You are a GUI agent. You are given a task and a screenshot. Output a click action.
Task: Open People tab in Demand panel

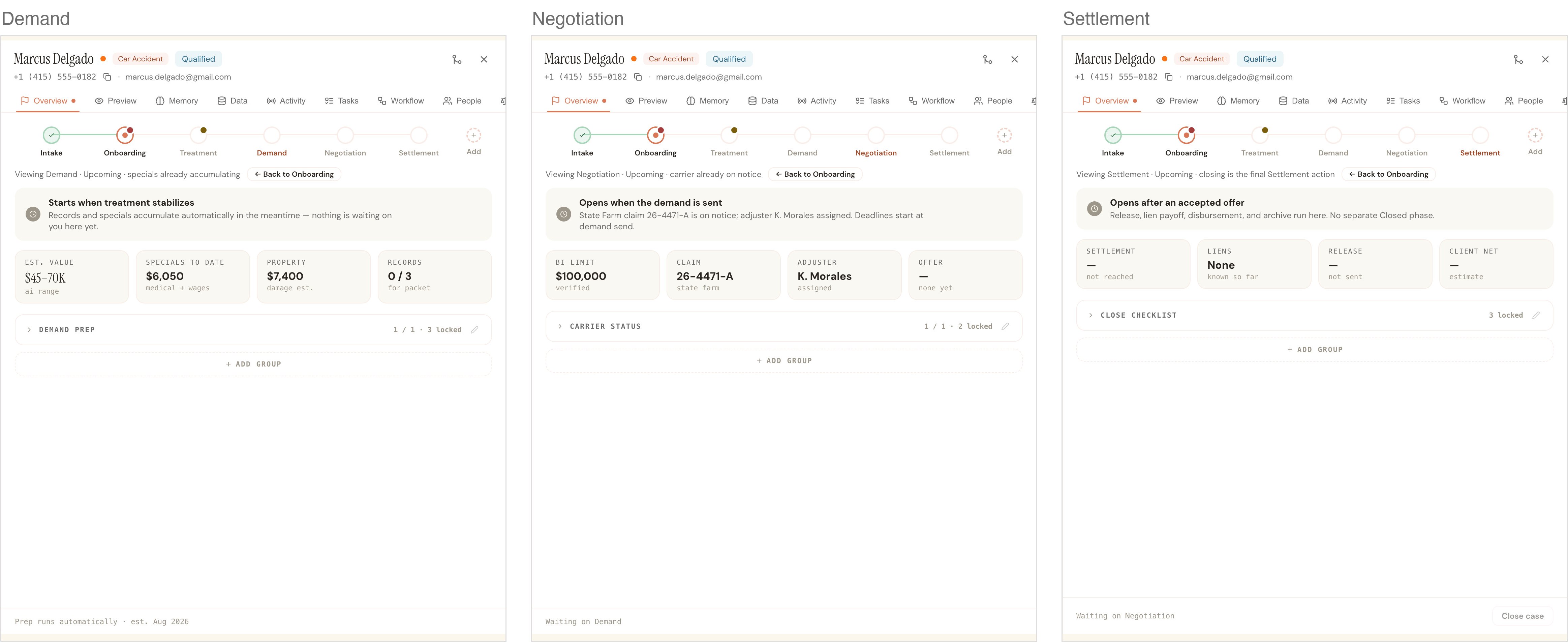pyautogui.click(x=463, y=101)
